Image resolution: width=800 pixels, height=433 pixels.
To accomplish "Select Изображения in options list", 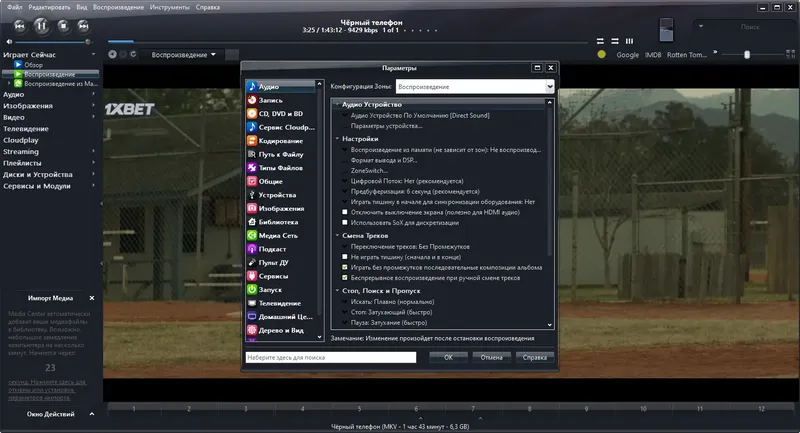I will point(280,209).
